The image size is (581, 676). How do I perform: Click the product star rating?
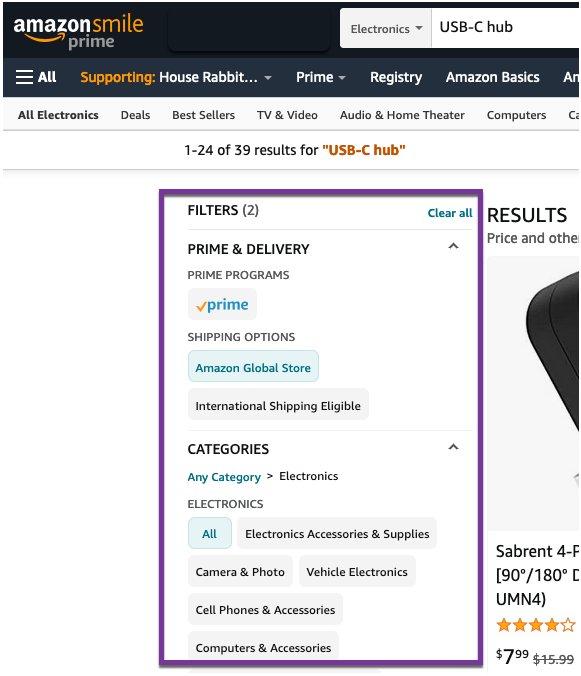tap(536, 625)
